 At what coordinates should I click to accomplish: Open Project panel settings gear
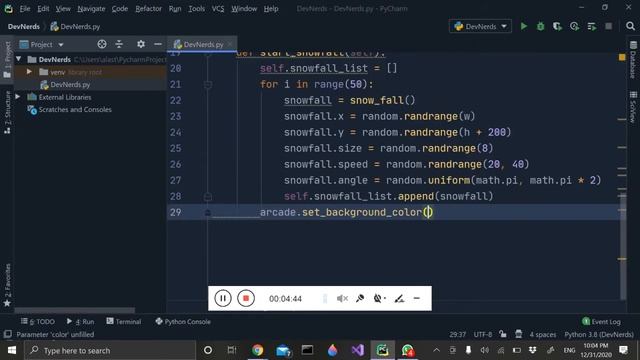(141, 44)
